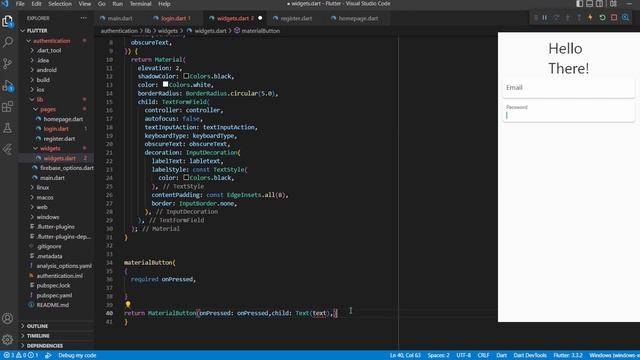Open the Selection menu
The image size is (640, 360).
click(60, 4)
